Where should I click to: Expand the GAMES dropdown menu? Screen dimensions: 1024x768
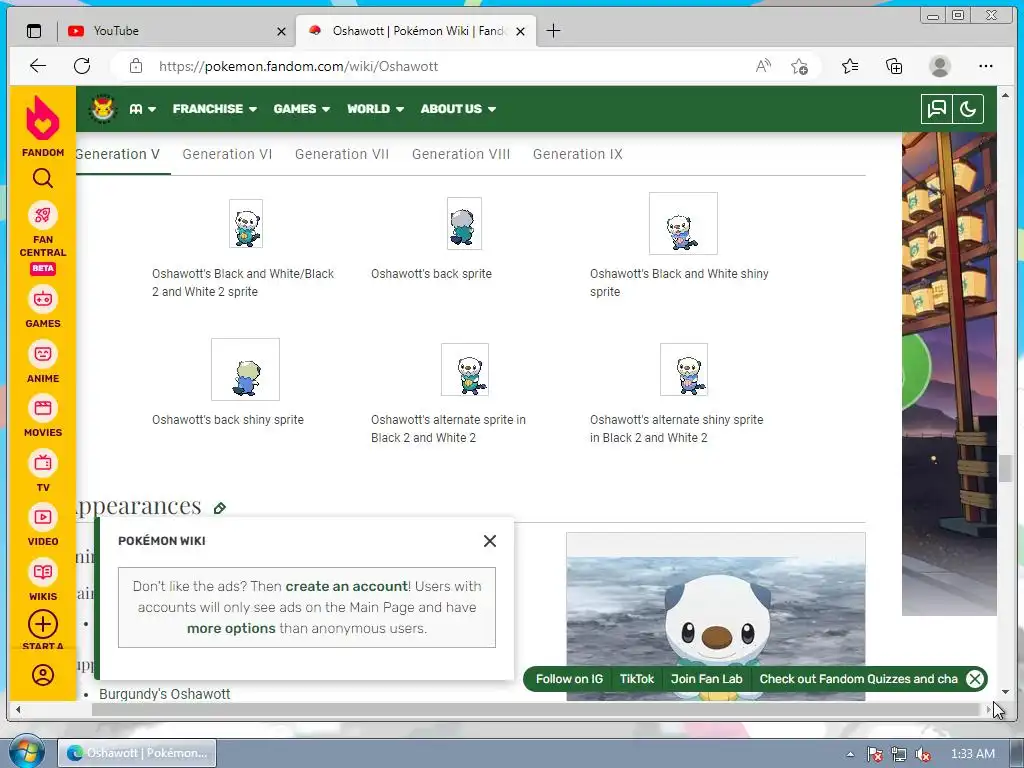tap(302, 109)
